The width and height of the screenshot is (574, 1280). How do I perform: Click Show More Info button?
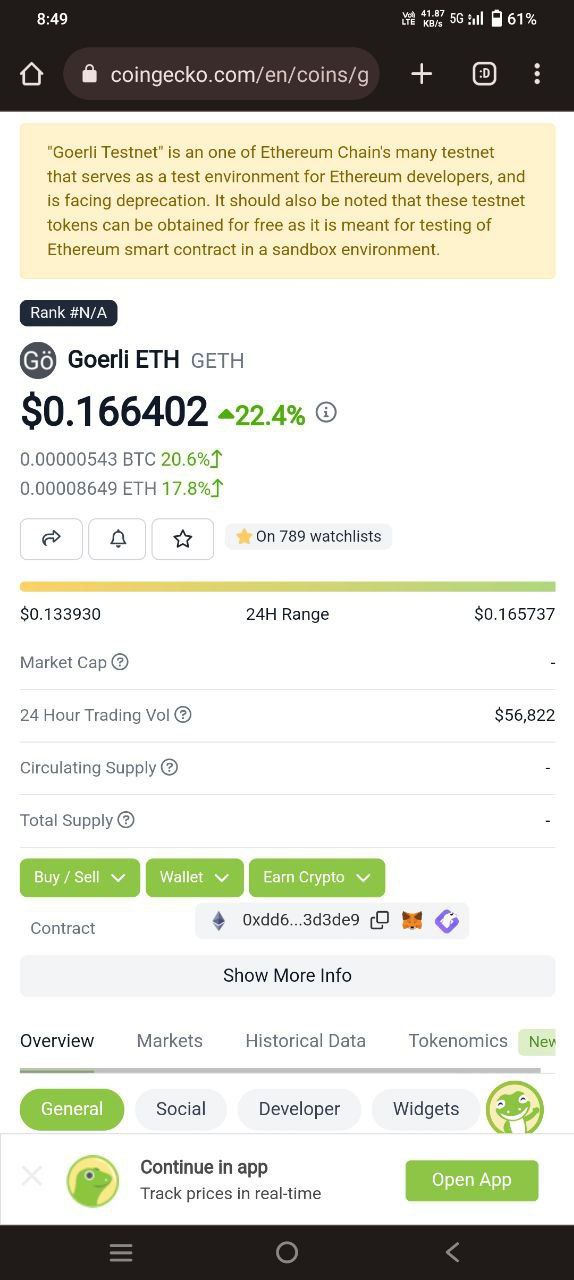point(287,975)
